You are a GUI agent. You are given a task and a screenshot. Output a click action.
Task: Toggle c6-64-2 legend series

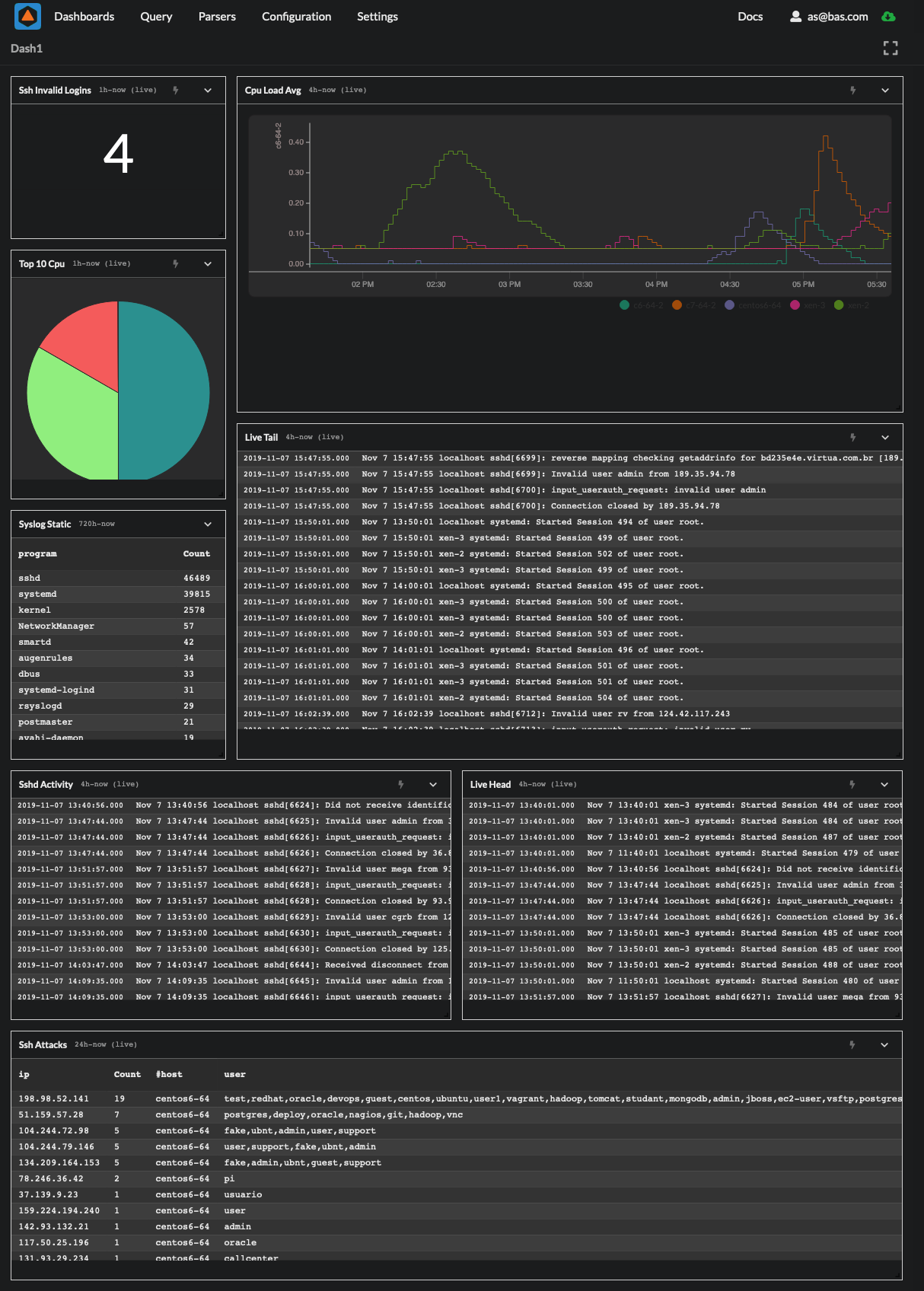(642, 305)
